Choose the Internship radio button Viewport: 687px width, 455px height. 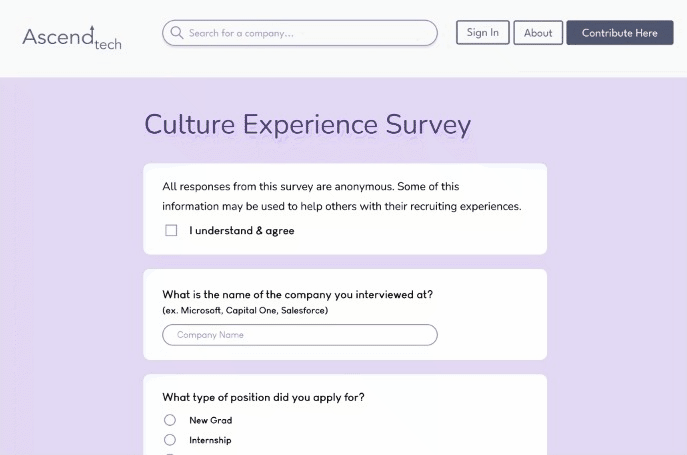click(x=170, y=440)
